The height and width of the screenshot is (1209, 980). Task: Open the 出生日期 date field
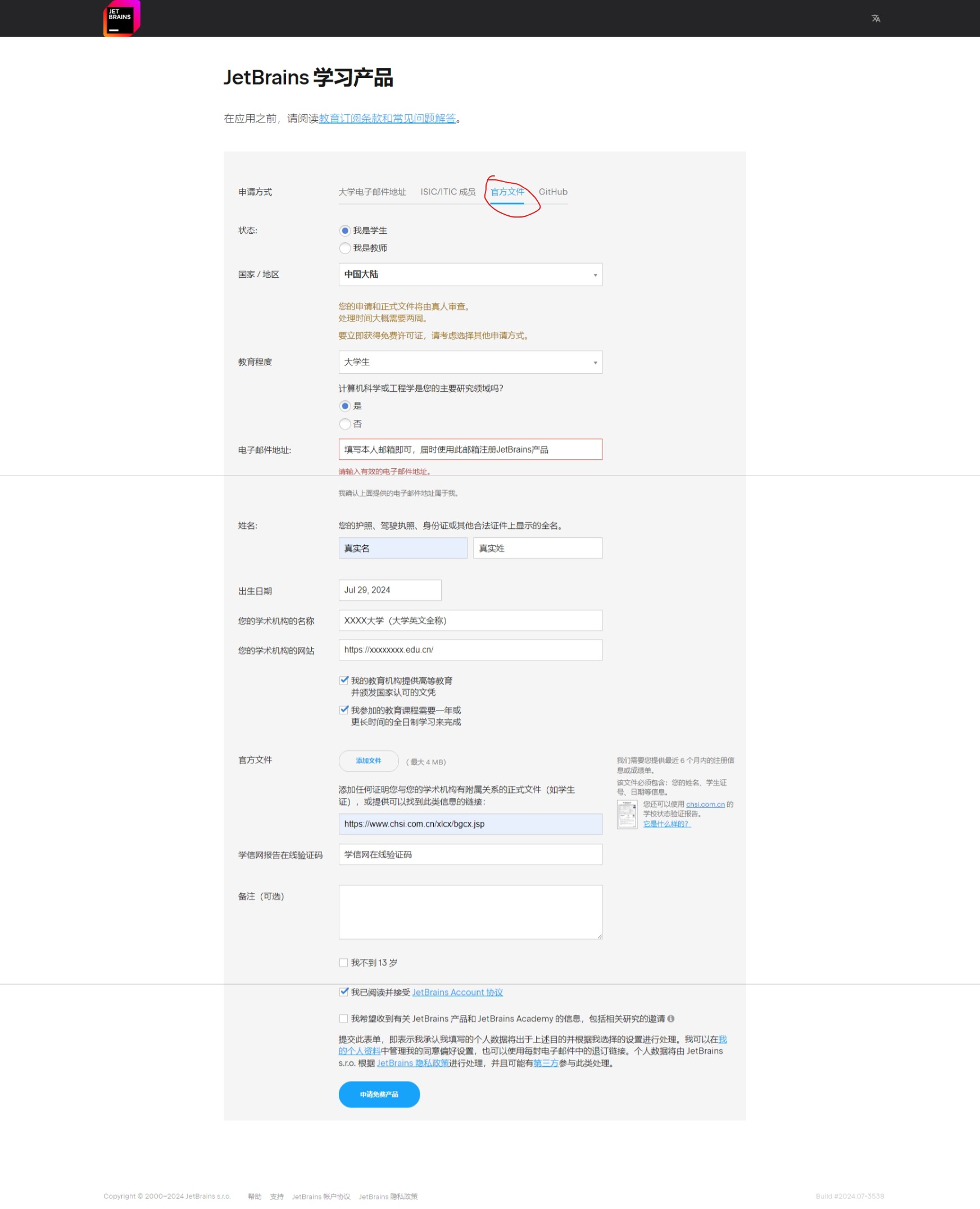389,590
